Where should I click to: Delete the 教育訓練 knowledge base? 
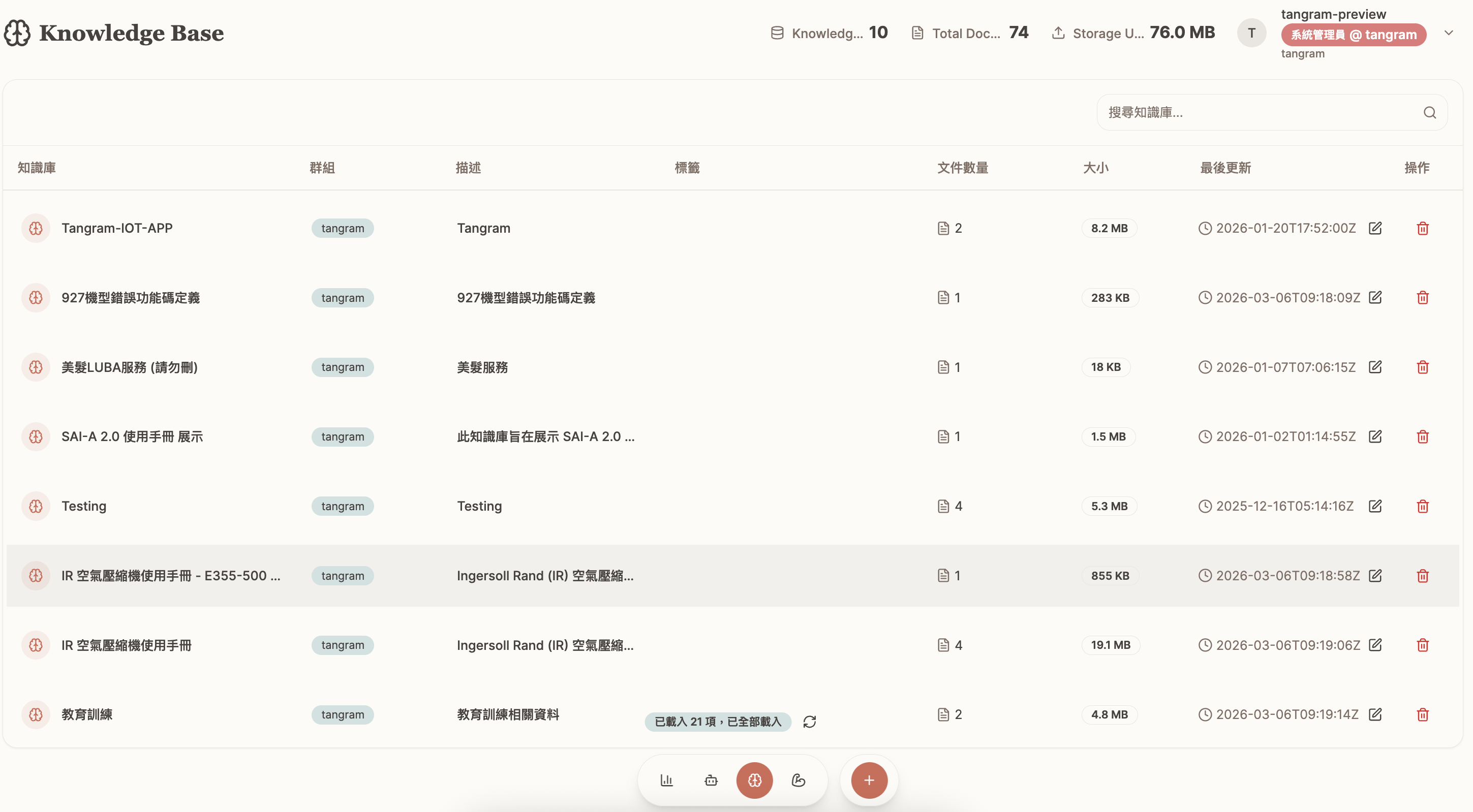pos(1423,714)
